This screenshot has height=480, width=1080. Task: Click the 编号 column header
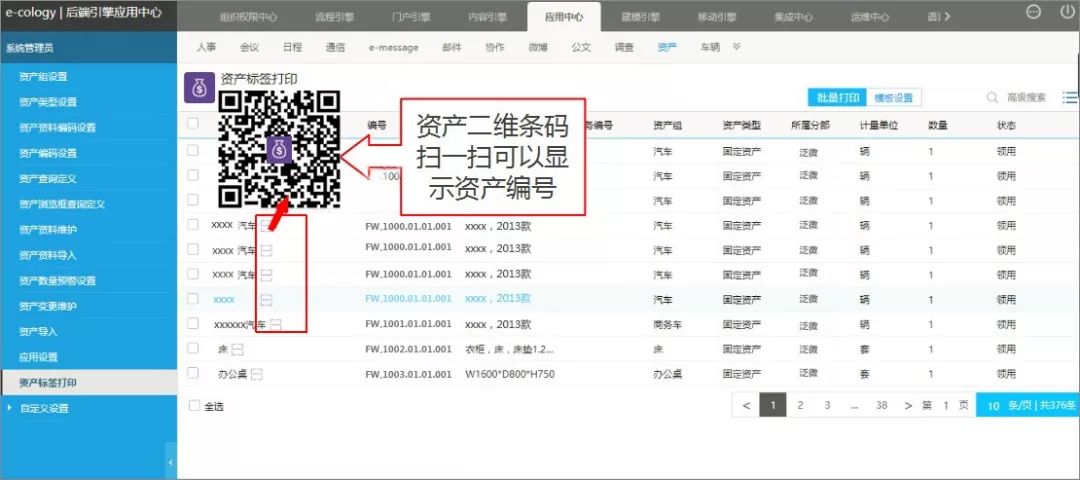(x=376, y=125)
